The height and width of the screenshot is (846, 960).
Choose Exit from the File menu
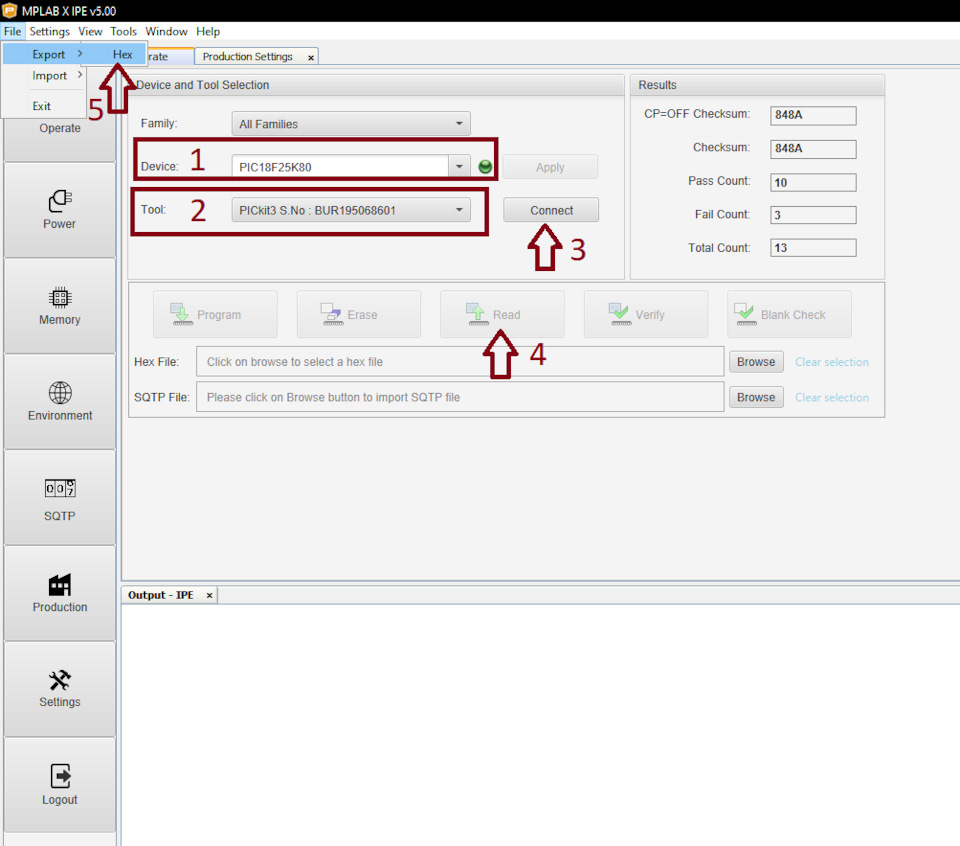43,106
